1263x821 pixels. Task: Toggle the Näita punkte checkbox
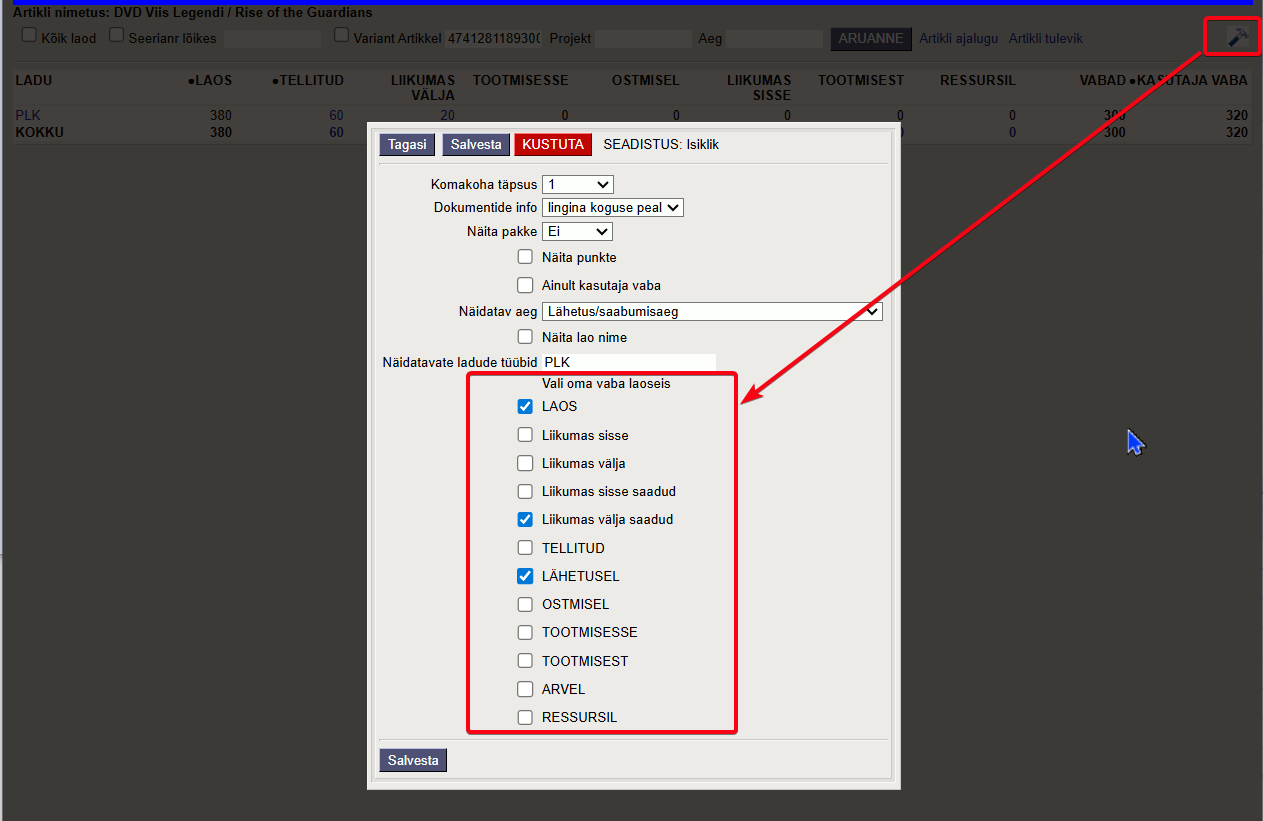[525, 257]
